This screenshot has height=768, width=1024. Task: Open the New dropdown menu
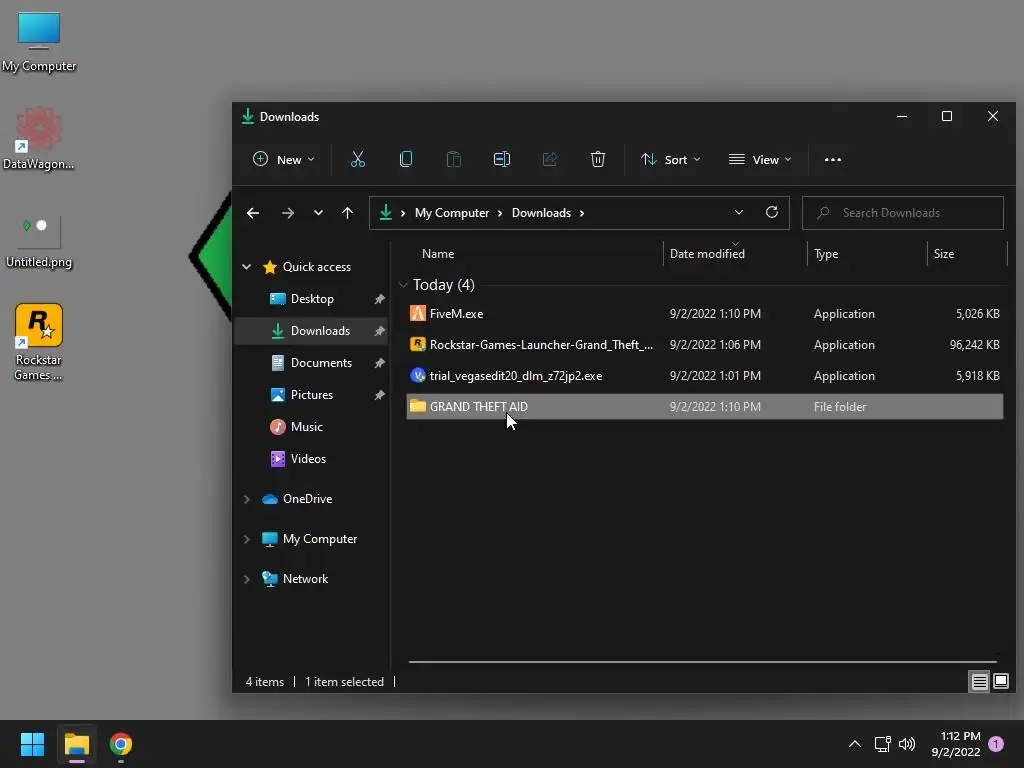pos(283,159)
